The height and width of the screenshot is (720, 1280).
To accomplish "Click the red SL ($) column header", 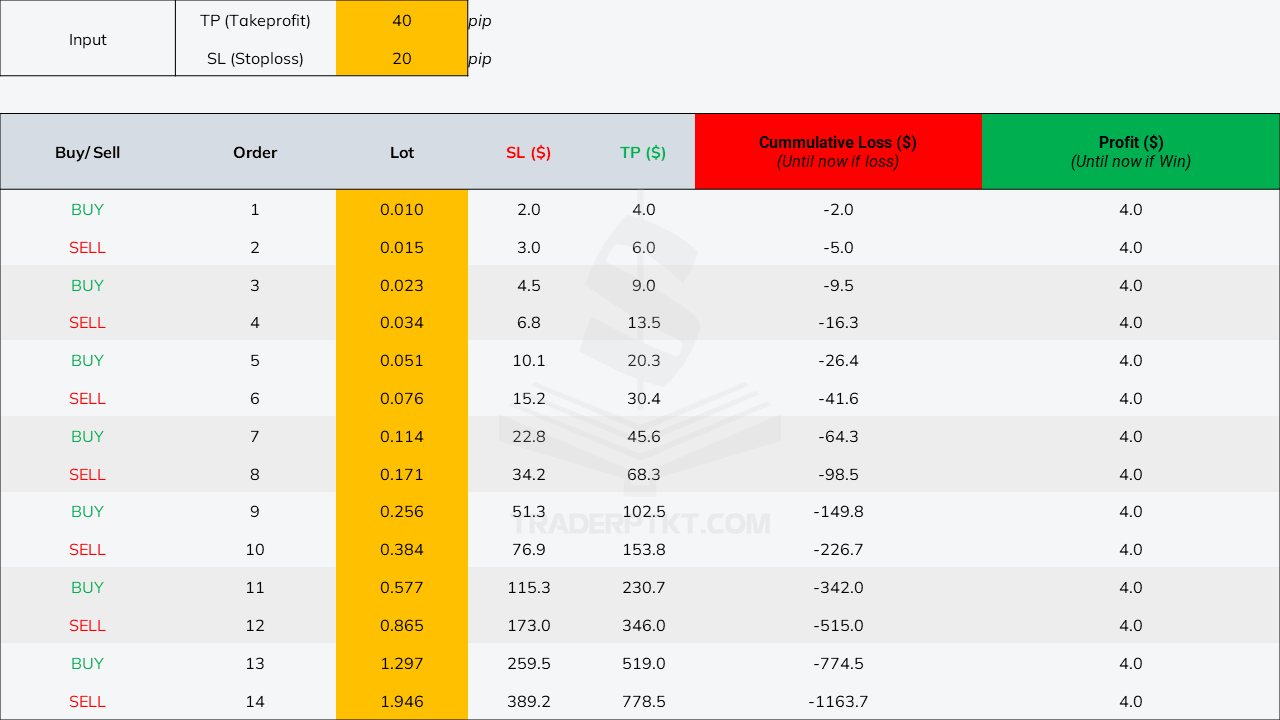I will point(528,152).
